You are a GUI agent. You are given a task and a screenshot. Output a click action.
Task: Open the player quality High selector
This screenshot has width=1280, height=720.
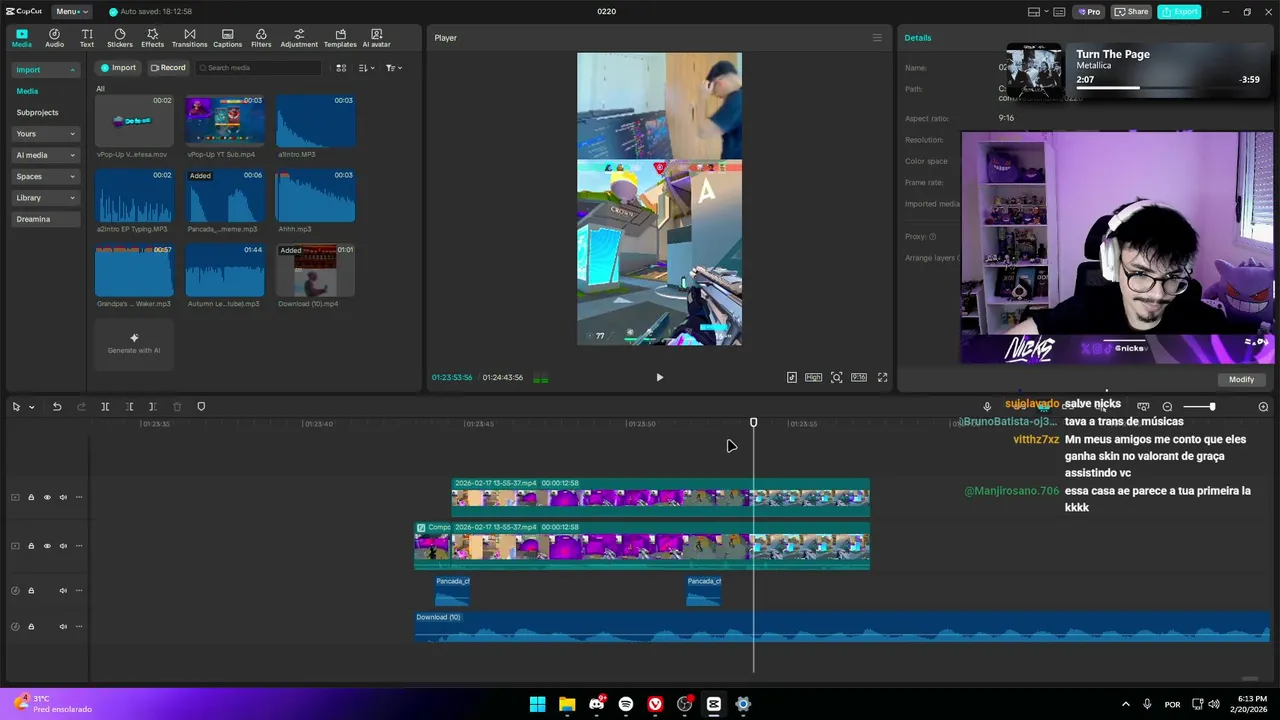tap(814, 377)
